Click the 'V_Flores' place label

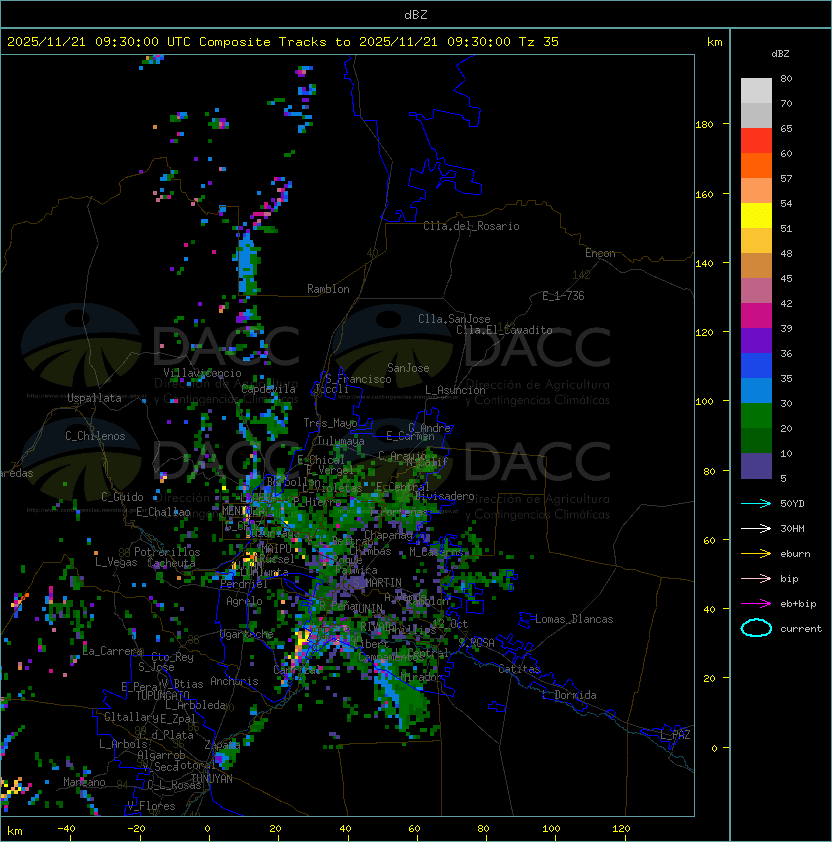tap(151, 807)
